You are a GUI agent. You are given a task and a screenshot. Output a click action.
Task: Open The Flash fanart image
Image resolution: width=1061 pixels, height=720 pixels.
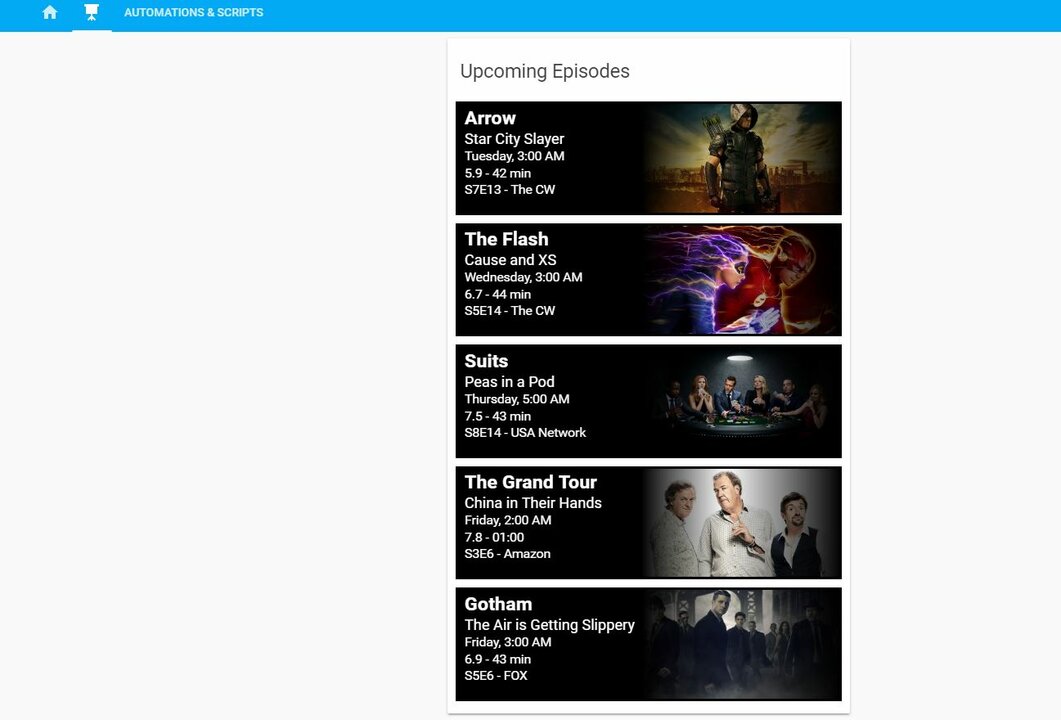742,279
